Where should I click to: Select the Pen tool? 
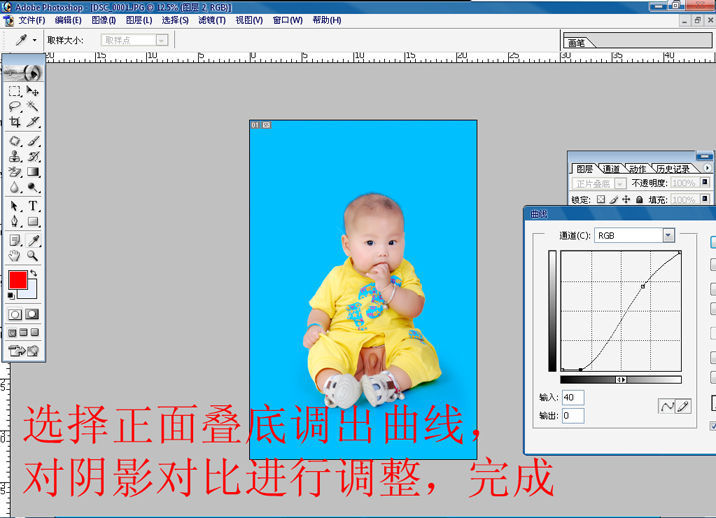(x=15, y=222)
